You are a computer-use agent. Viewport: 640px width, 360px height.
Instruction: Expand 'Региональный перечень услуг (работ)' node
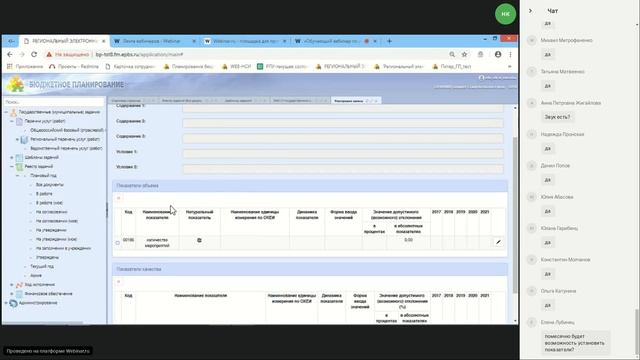[18, 139]
